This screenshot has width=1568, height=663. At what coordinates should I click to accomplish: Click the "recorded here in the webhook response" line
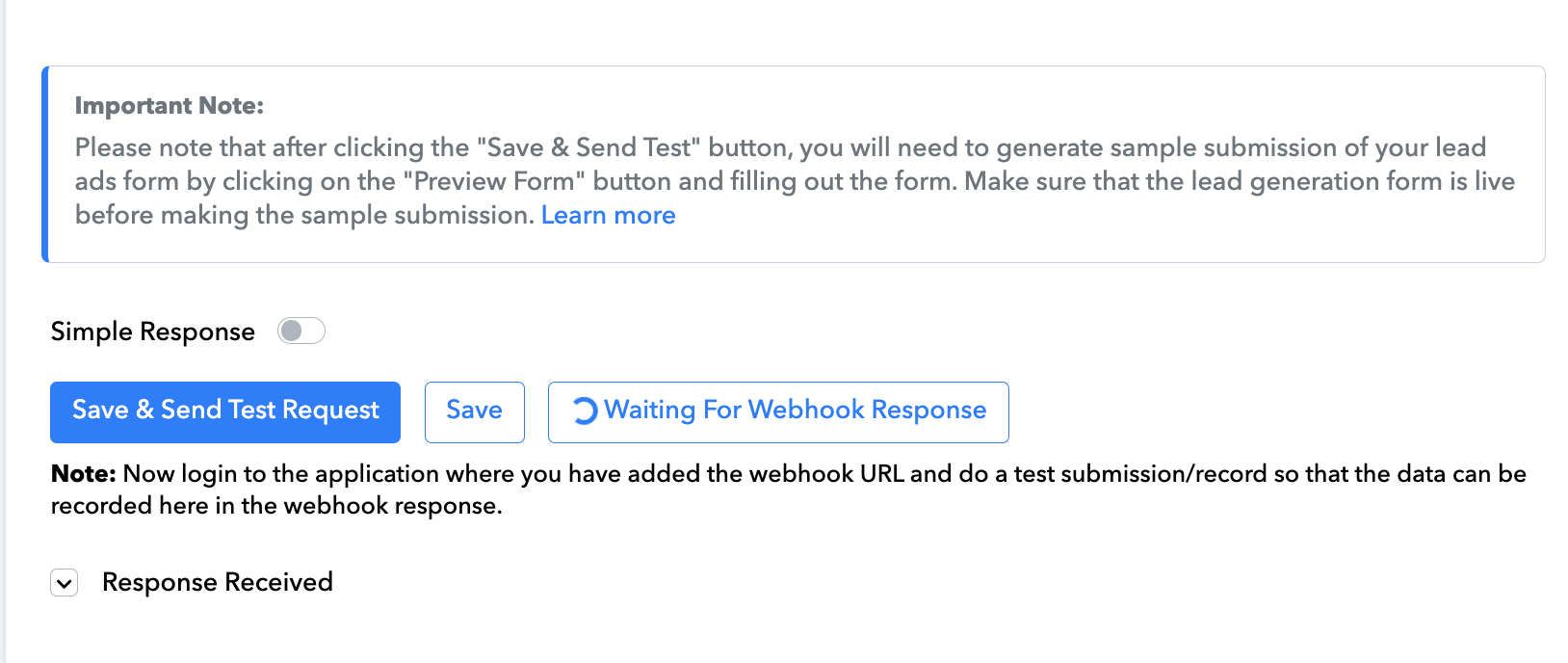tap(276, 506)
